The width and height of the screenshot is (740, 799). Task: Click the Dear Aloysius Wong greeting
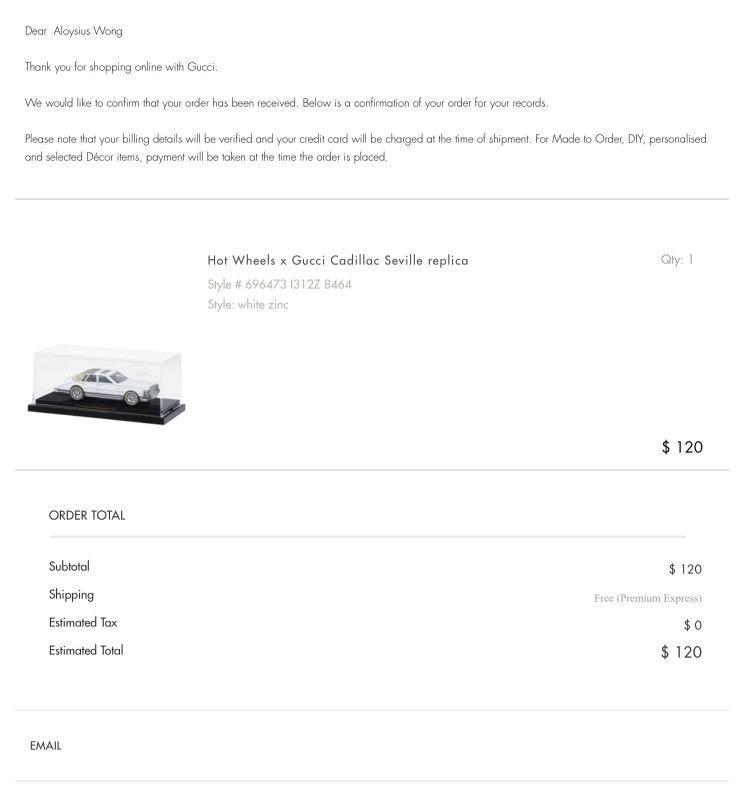[x=74, y=31]
